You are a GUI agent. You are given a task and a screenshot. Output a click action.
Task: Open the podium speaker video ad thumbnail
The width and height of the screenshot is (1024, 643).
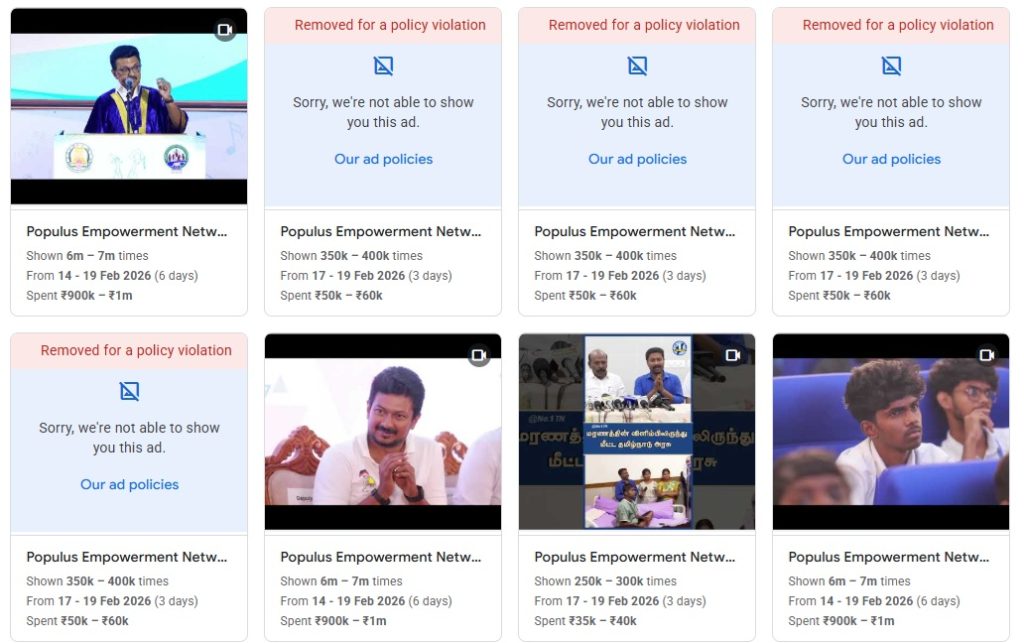(x=129, y=110)
